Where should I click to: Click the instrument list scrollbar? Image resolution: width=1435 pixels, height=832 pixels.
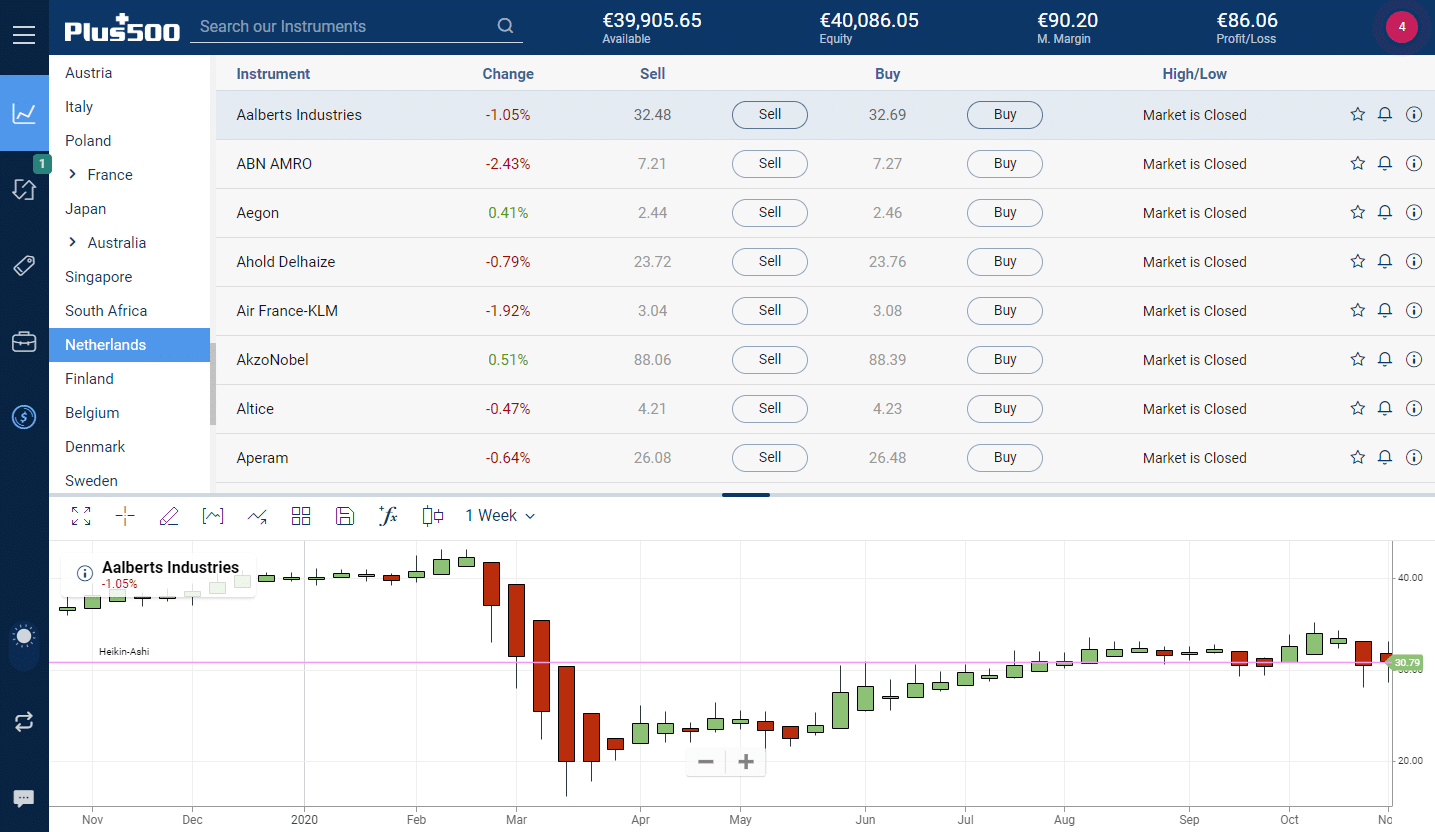[212, 384]
